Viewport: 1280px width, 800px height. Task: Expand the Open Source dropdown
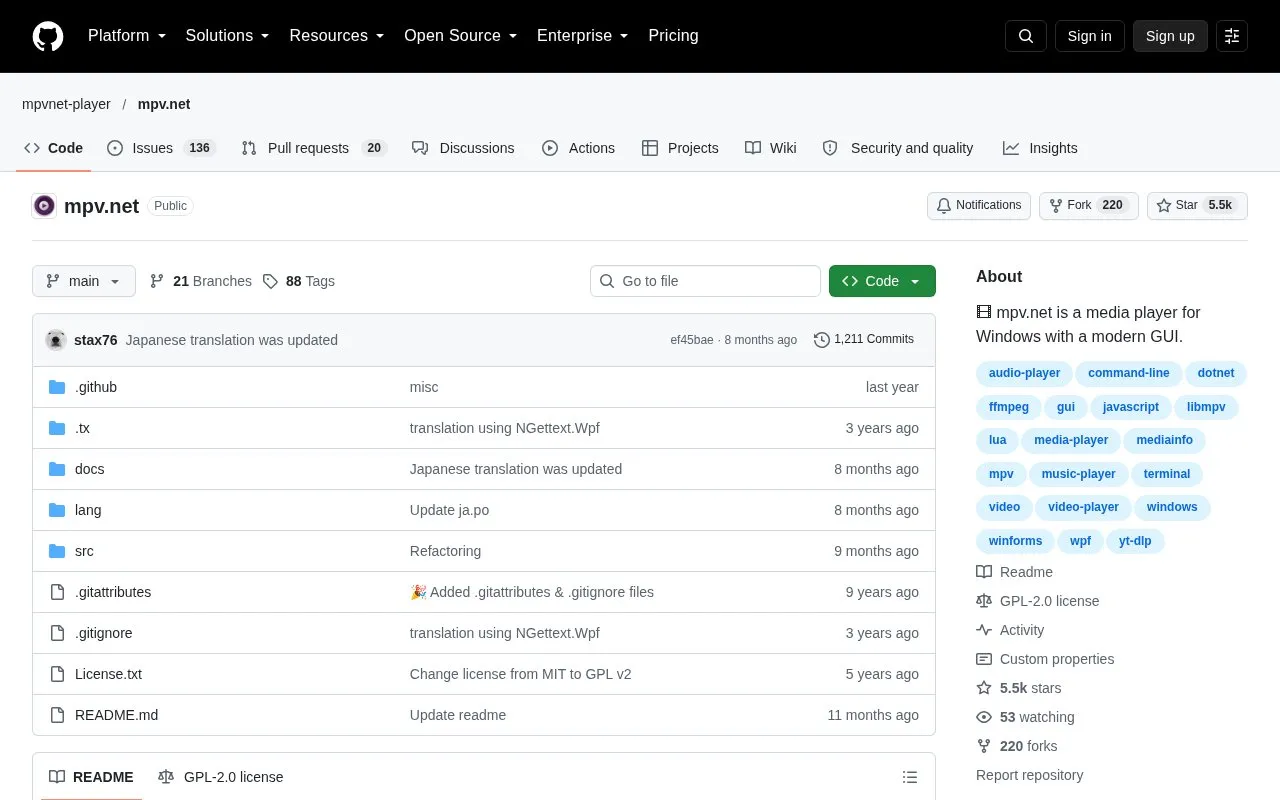pos(461,36)
